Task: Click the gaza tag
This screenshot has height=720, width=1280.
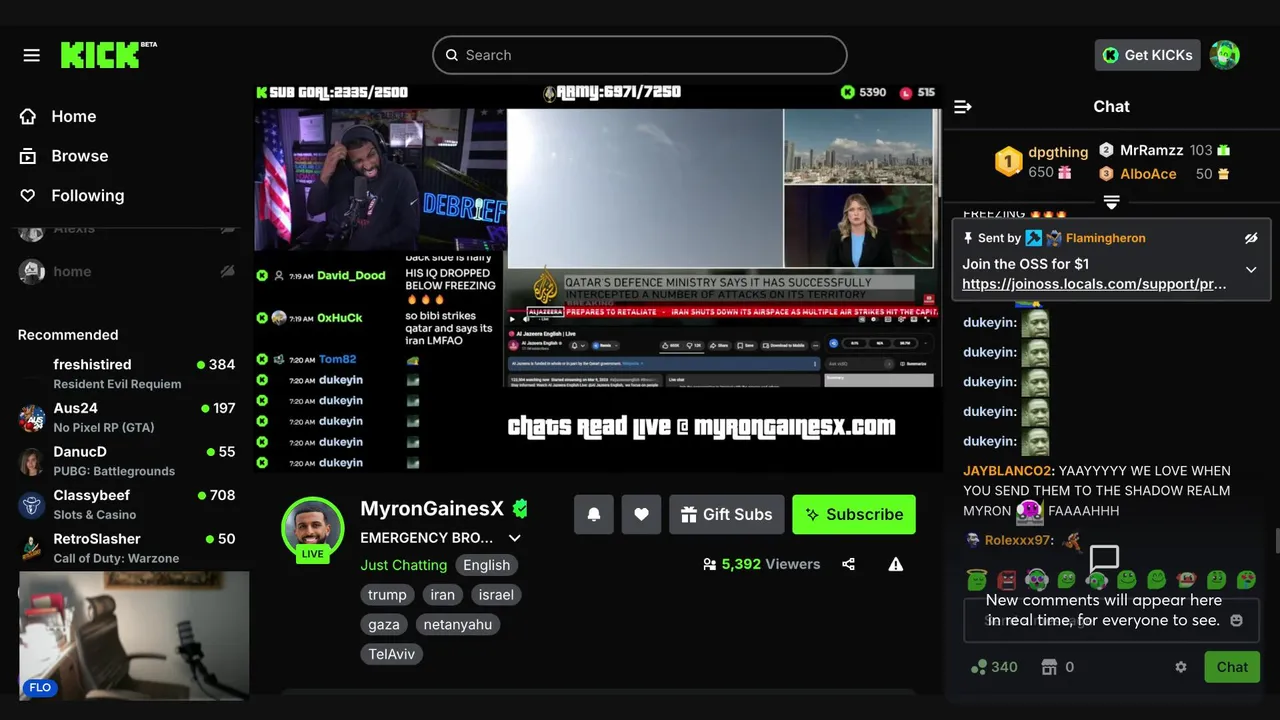Action: click(384, 625)
